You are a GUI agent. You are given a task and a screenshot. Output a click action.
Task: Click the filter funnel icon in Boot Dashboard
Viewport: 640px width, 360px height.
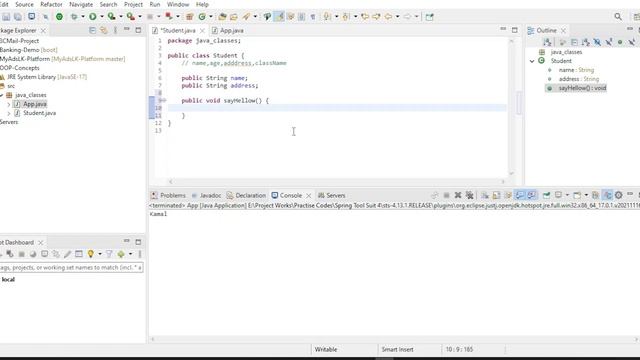[x=109, y=254]
